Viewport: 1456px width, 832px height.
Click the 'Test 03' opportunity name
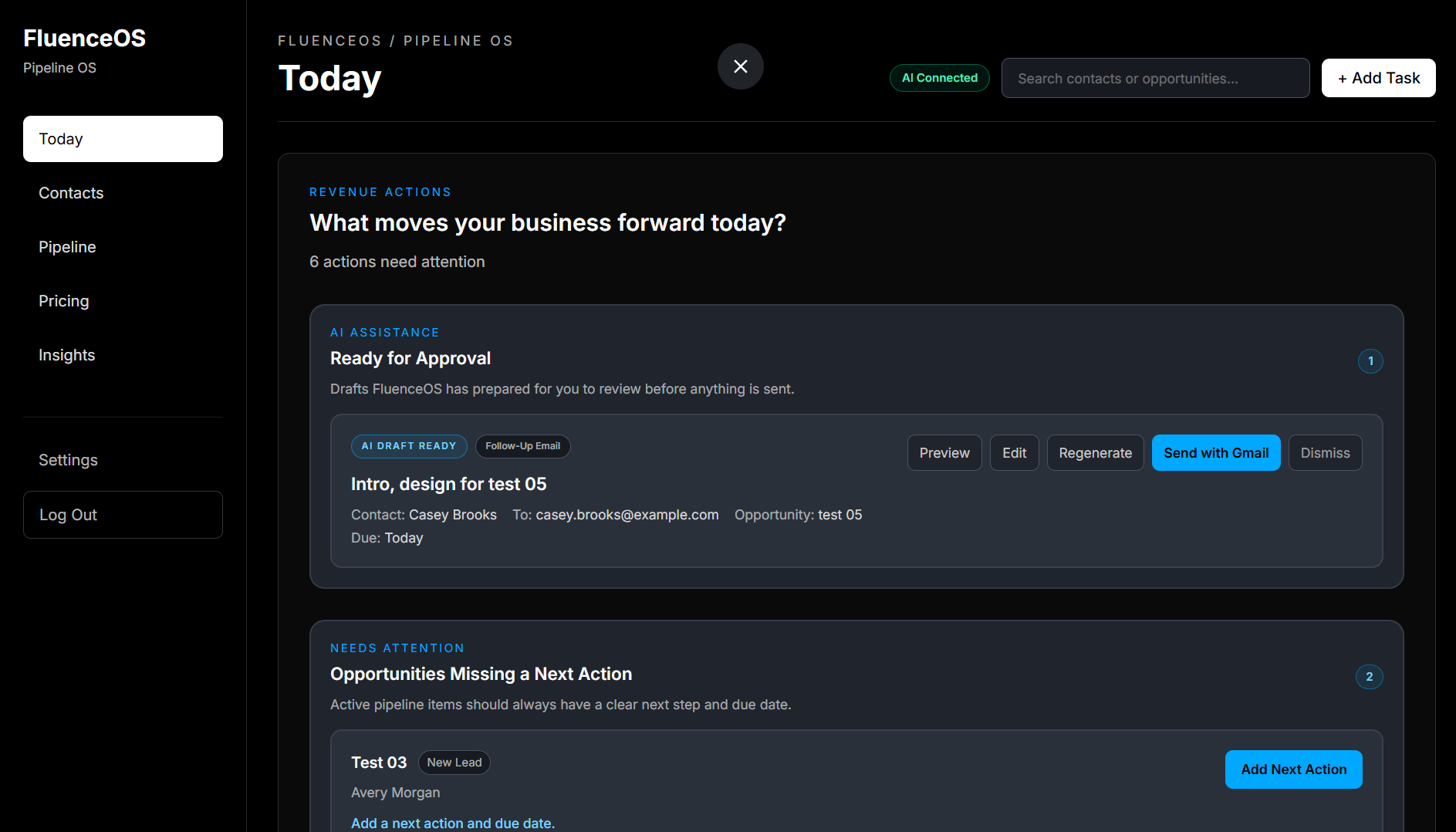[379, 763]
